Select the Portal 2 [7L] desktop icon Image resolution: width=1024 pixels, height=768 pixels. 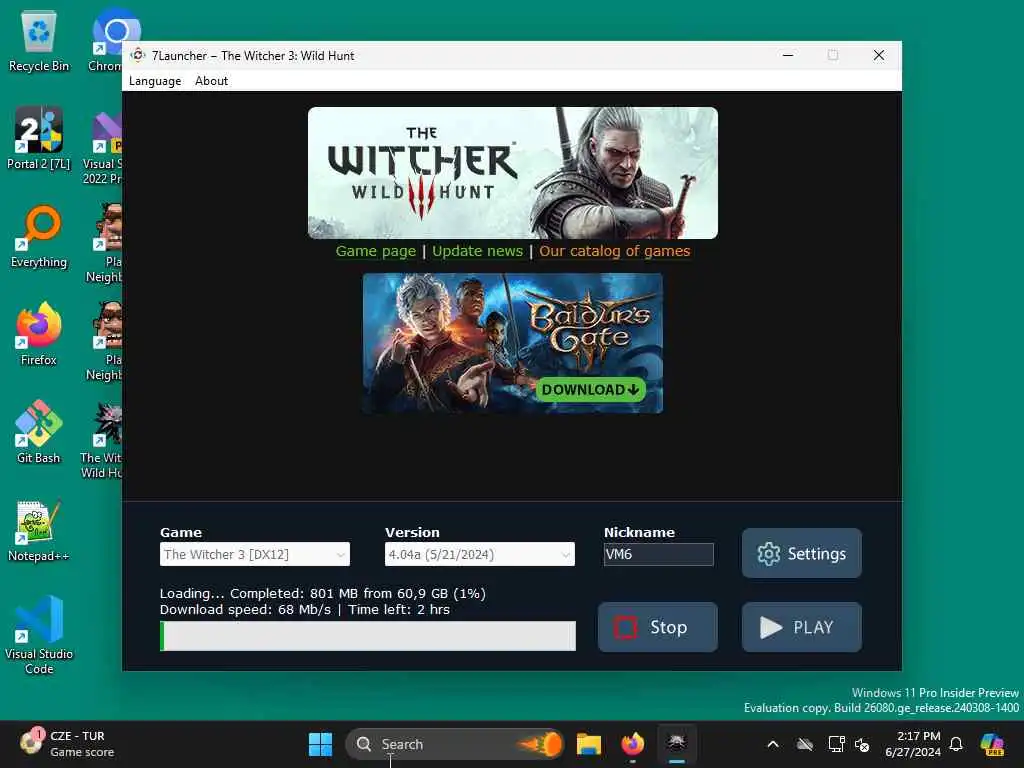pos(39,138)
